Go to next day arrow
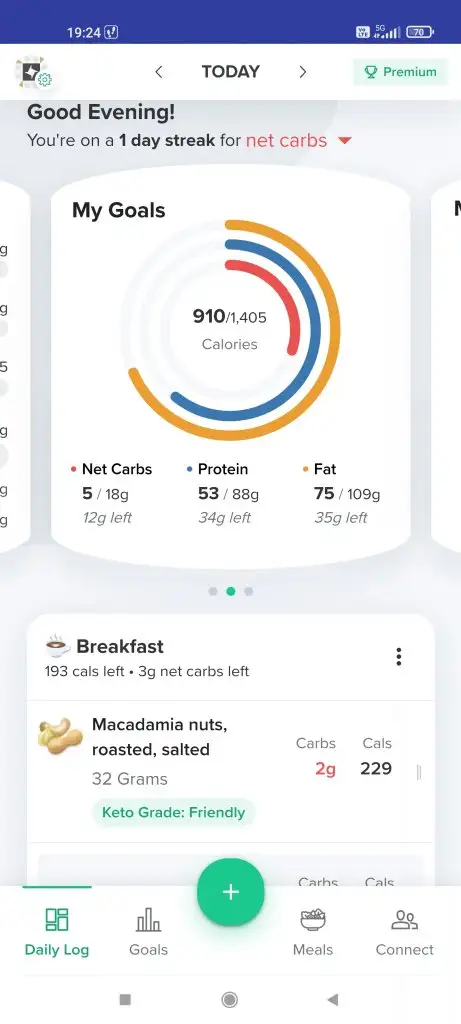Screen dimensions: 461x1024 pyautogui.click(x=302, y=72)
